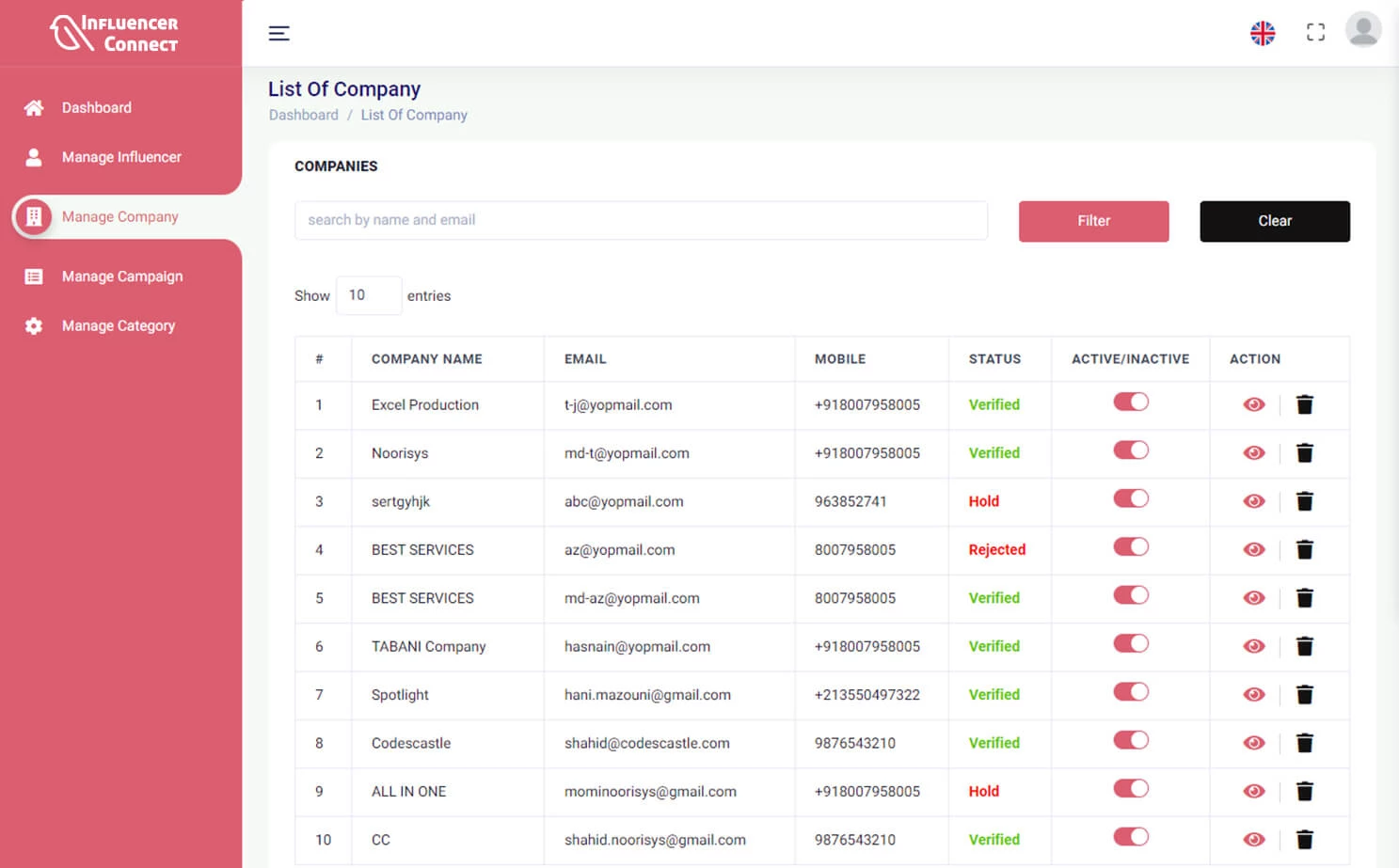Click the Filter button
1399x868 pixels.
(x=1093, y=221)
